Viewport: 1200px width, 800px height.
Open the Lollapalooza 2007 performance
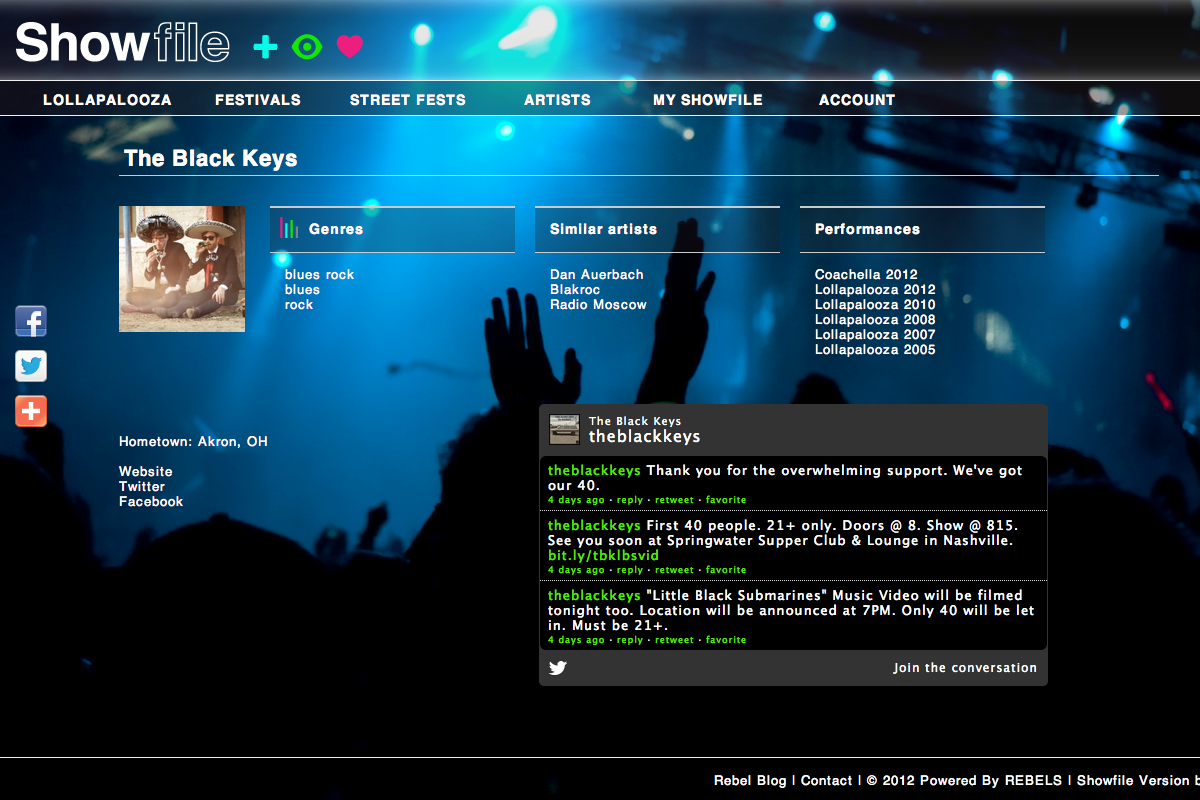pyautogui.click(x=875, y=335)
